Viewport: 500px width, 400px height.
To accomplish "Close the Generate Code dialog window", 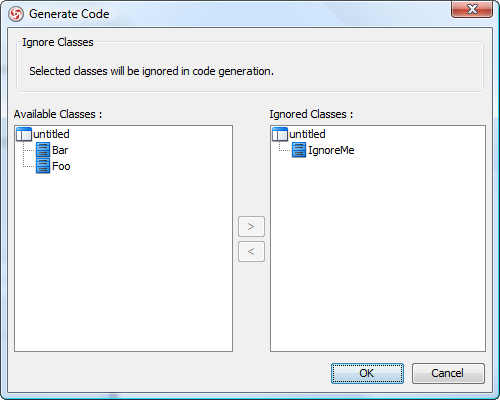I will 472,9.
